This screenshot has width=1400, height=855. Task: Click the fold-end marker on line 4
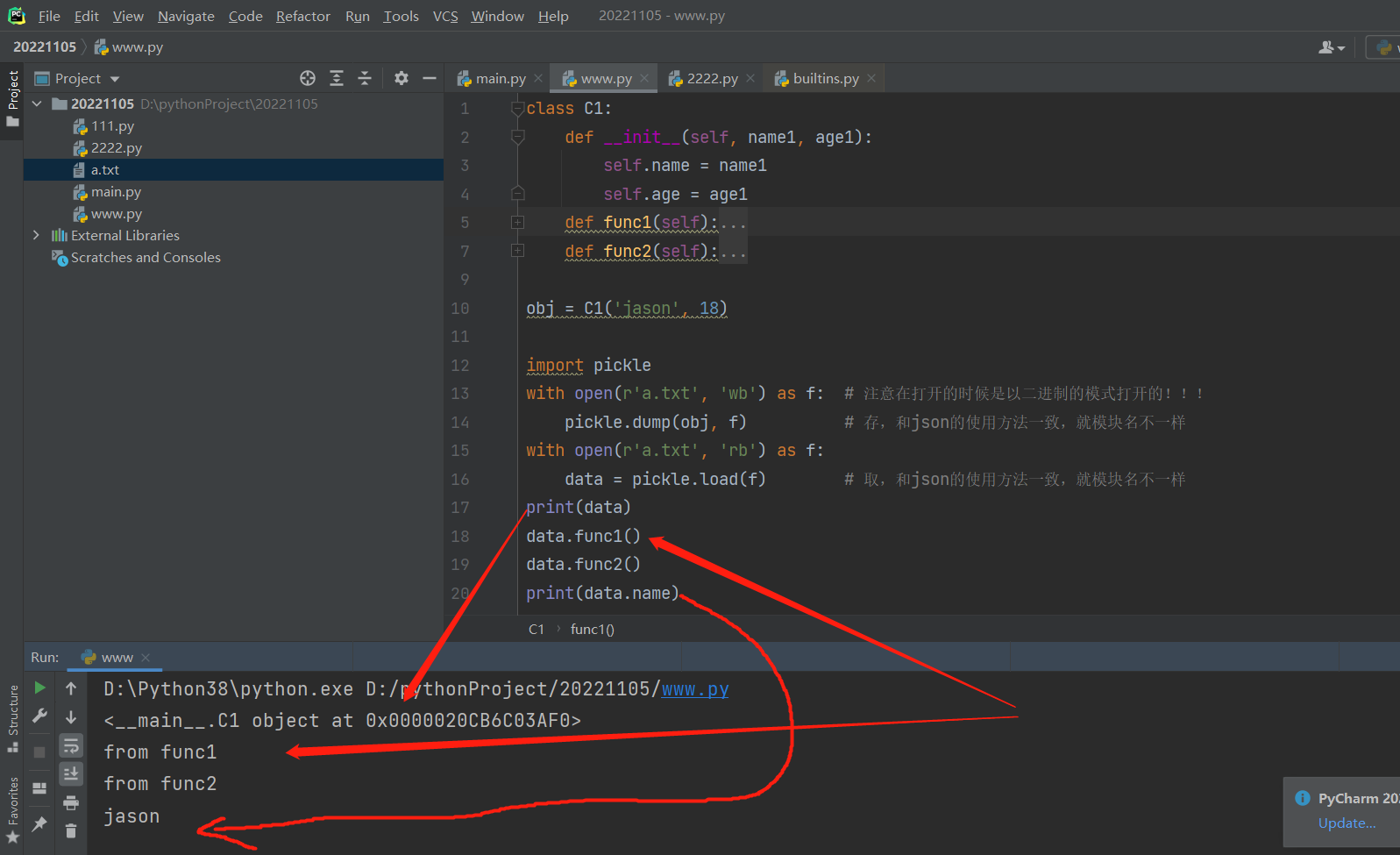[518, 194]
